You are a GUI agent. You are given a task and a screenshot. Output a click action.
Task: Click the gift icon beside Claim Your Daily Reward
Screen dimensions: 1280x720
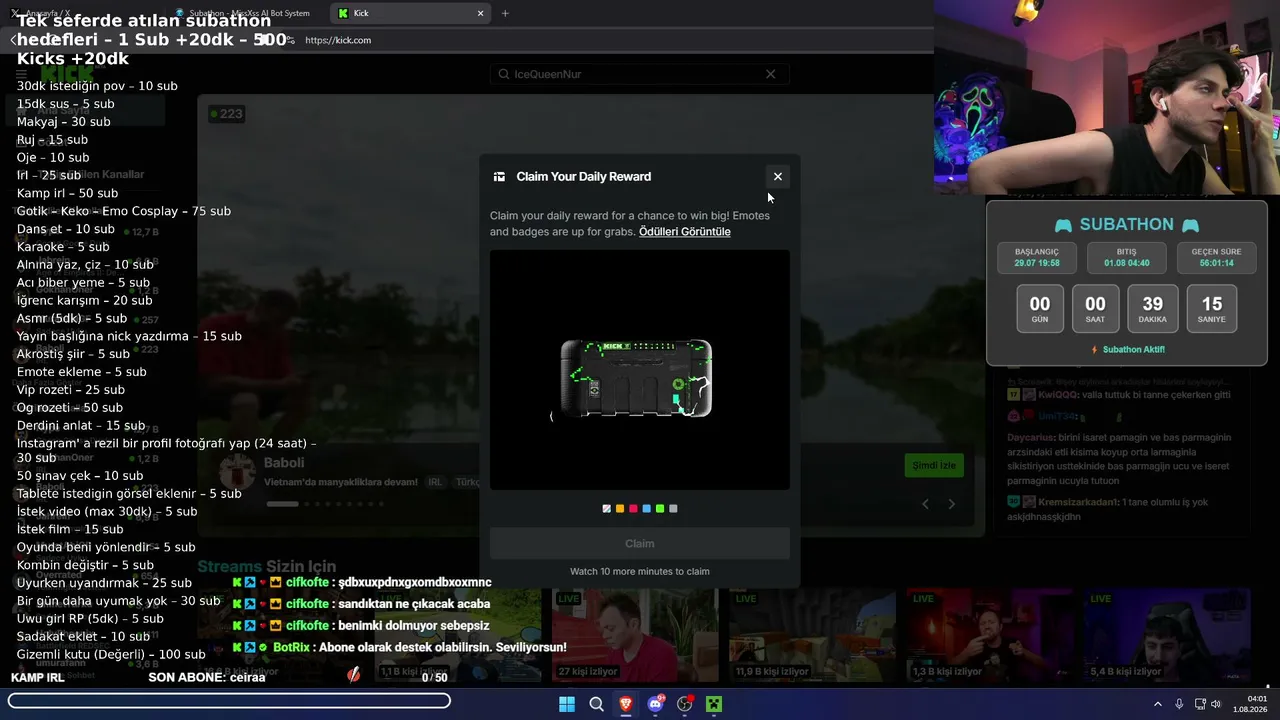pos(499,176)
